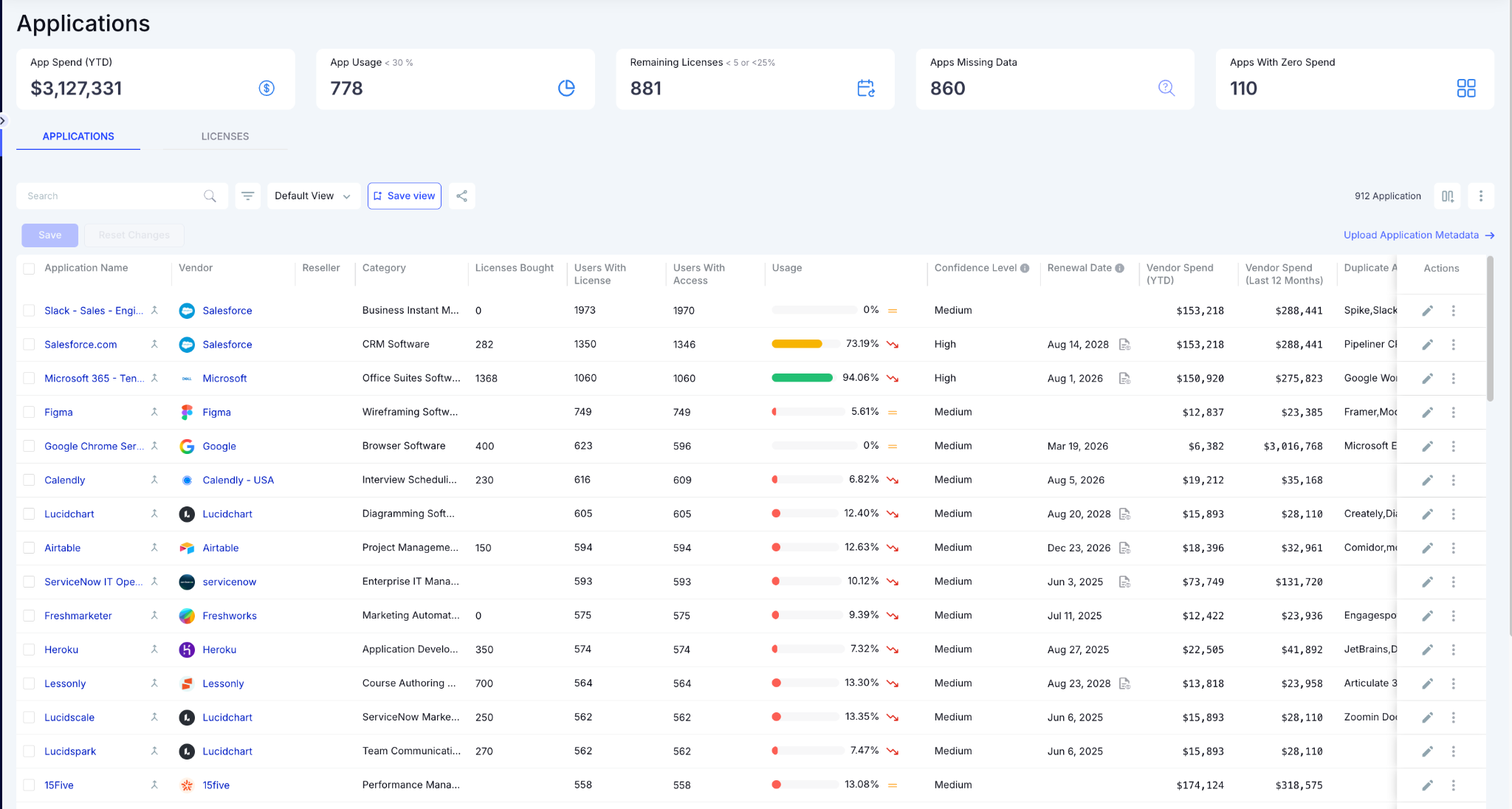The width and height of the screenshot is (1512, 809).
Task: Click the Save view button
Action: pos(405,196)
